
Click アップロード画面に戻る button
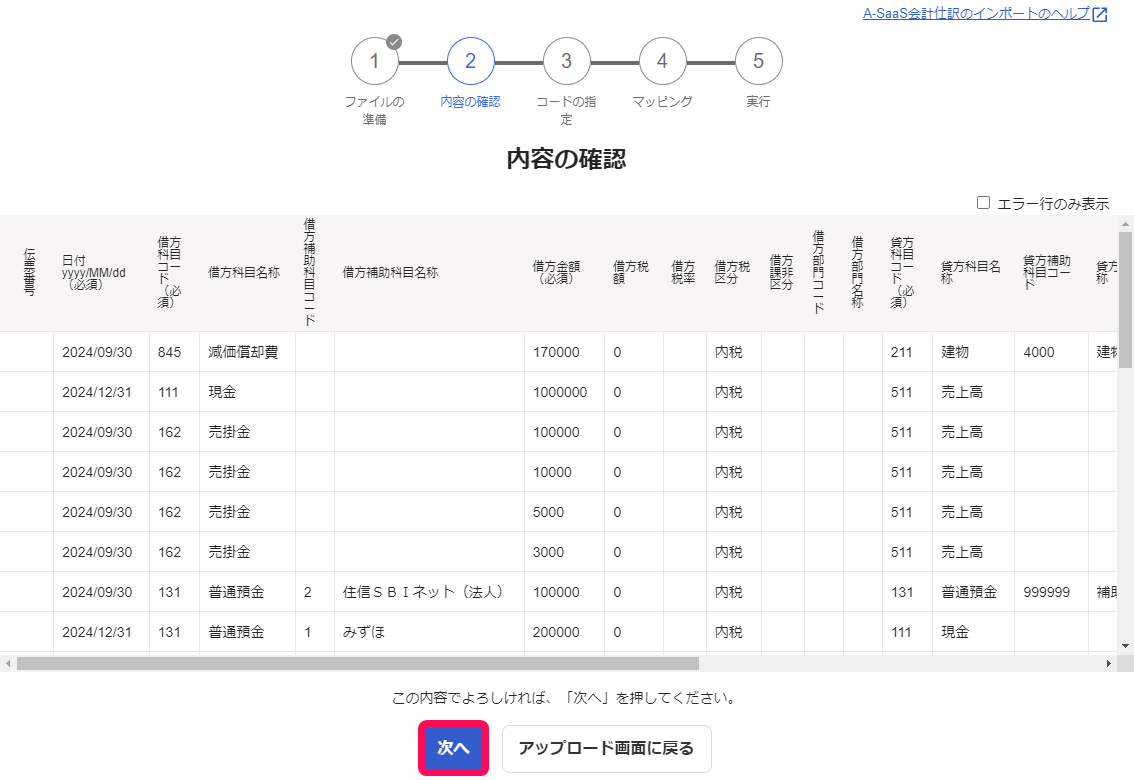click(x=607, y=749)
